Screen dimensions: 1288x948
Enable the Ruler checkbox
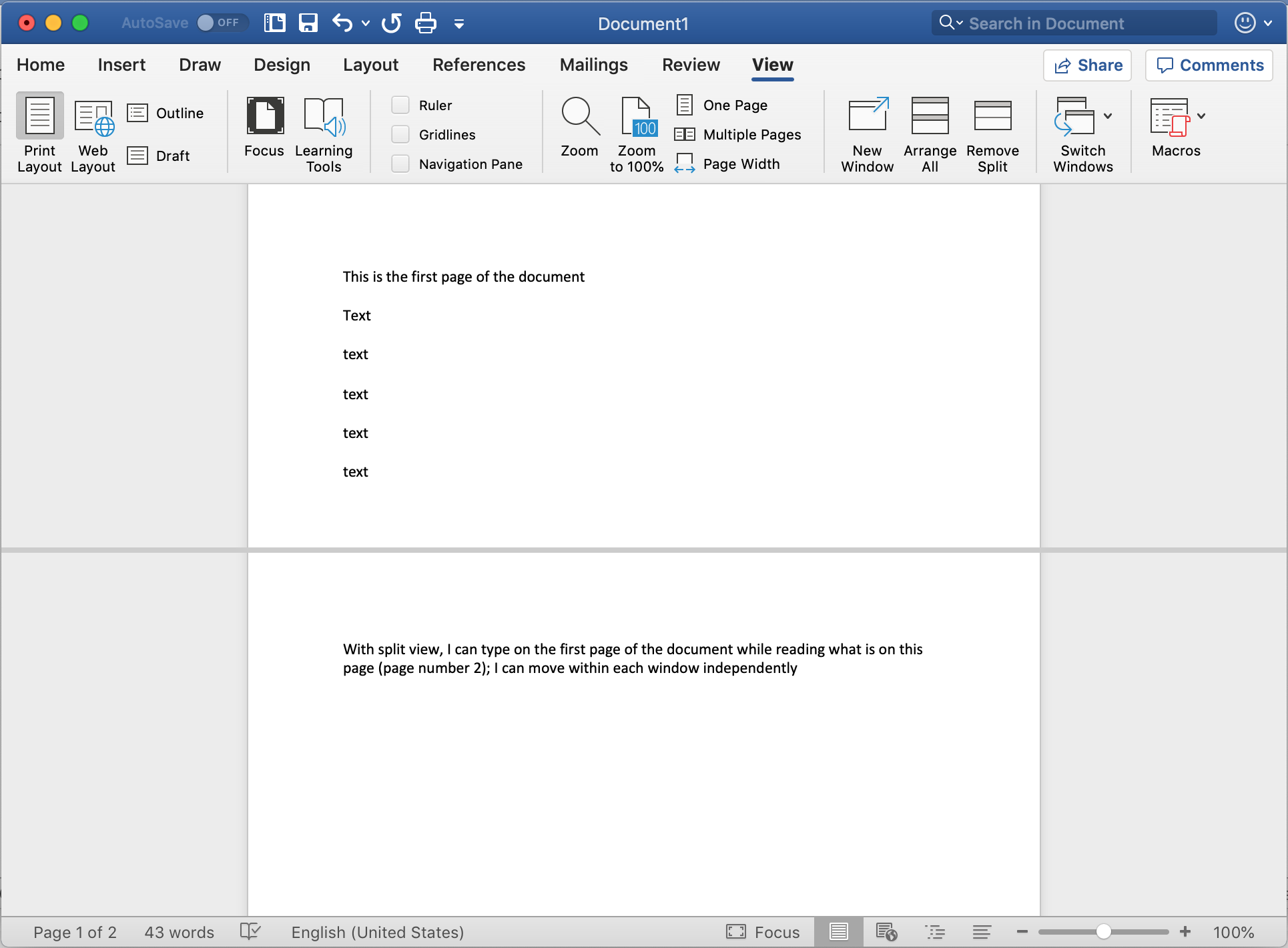(x=400, y=105)
